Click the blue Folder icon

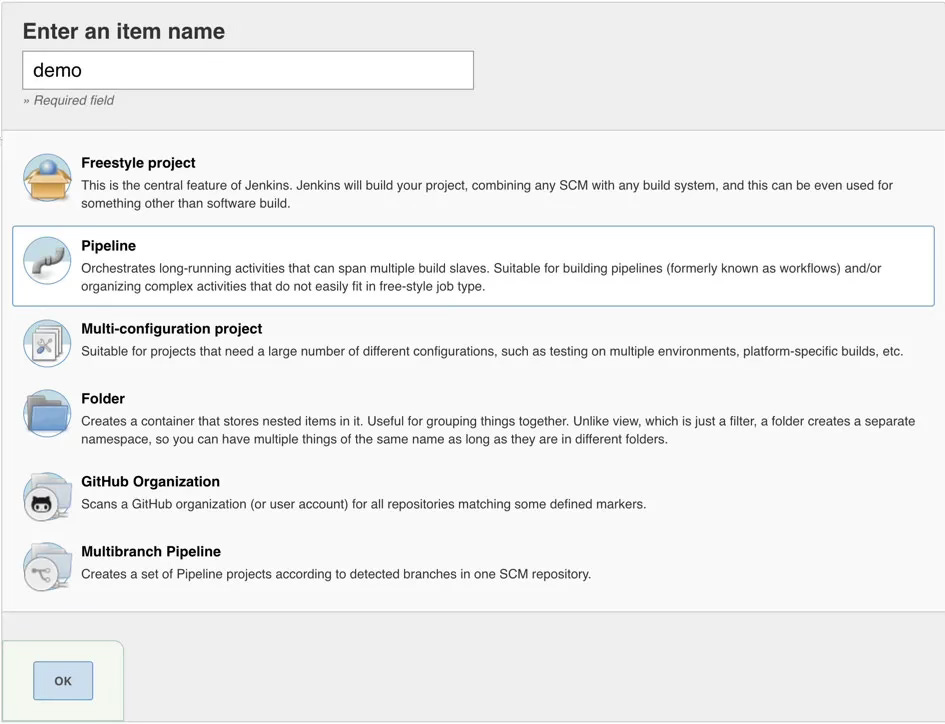[x=47, y=413]
